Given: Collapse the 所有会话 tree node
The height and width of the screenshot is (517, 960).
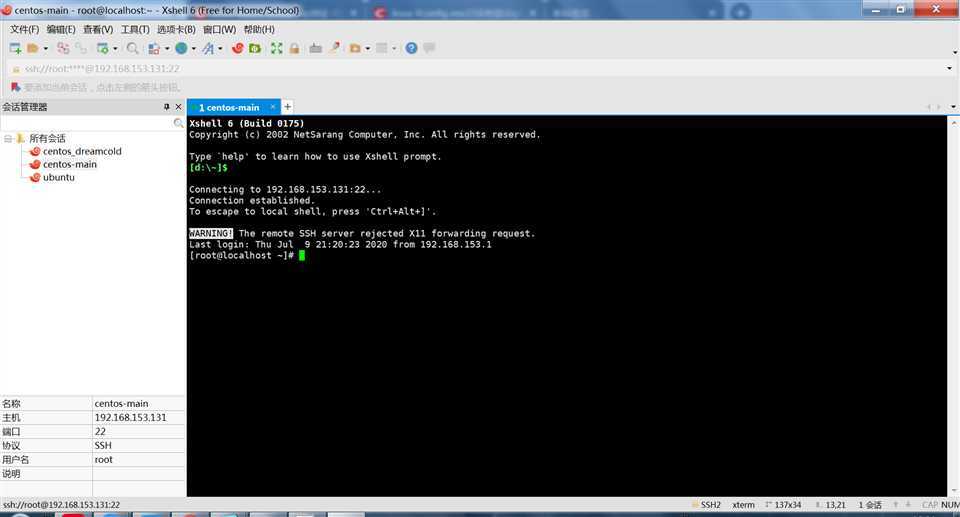Looking at the screenshot, I should click(x=8, y=138).
